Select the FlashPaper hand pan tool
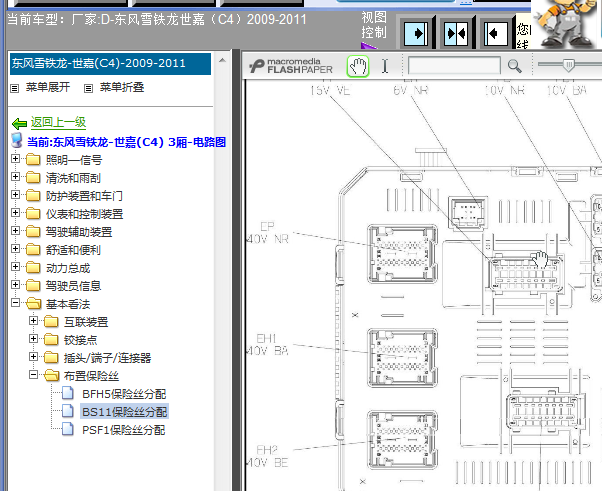The height and width of the screenshot is (491, 602). [x=357, y=66]
